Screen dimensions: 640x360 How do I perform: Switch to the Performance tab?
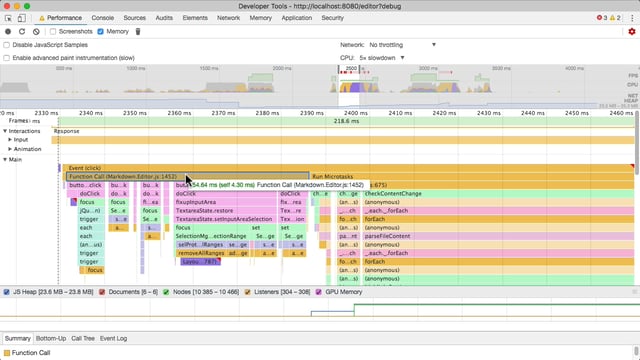click(60, 18)
